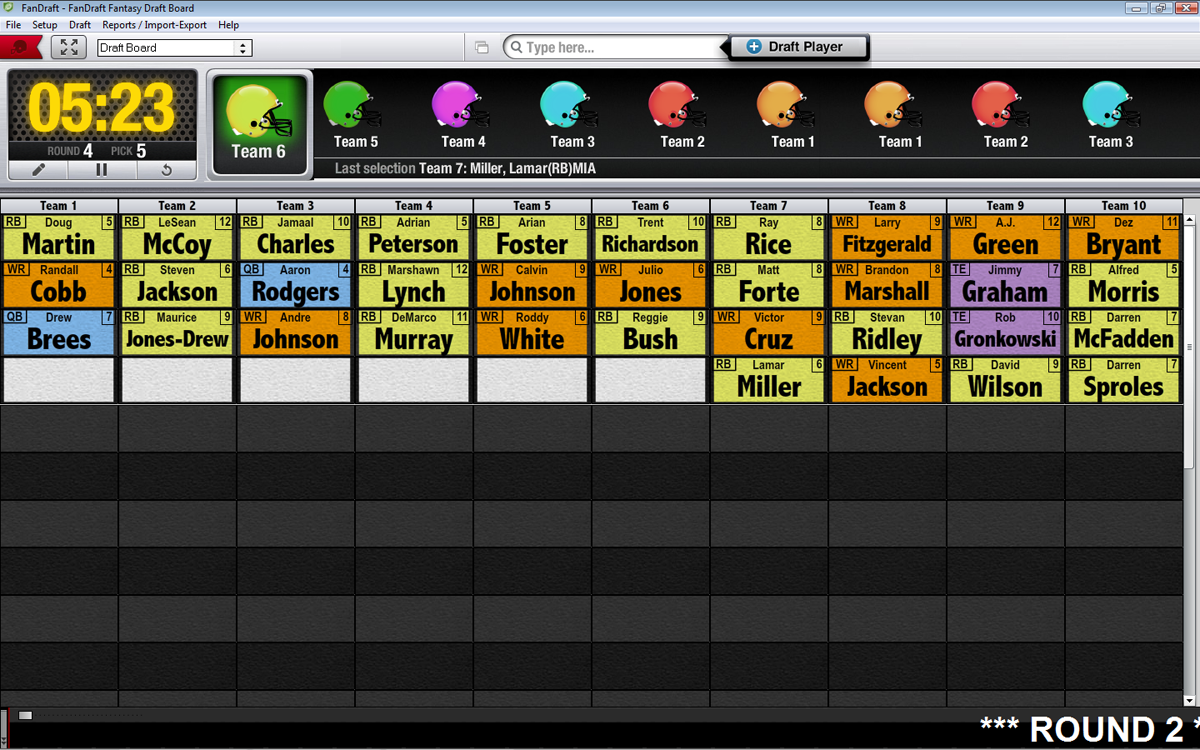This screenshot has width=1200, height=750.
Task: Select the Dez Bryant player card
Action: pos(1124,237)
